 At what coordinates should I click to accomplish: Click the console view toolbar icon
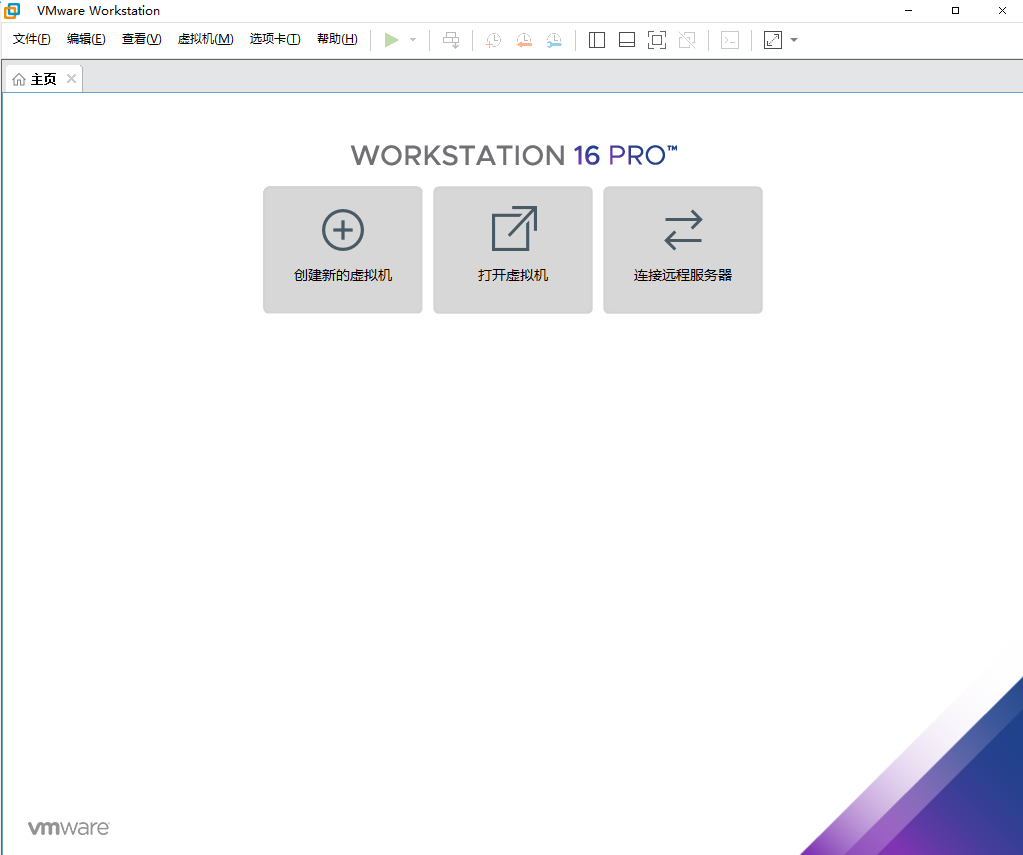(x=730, y=40)
